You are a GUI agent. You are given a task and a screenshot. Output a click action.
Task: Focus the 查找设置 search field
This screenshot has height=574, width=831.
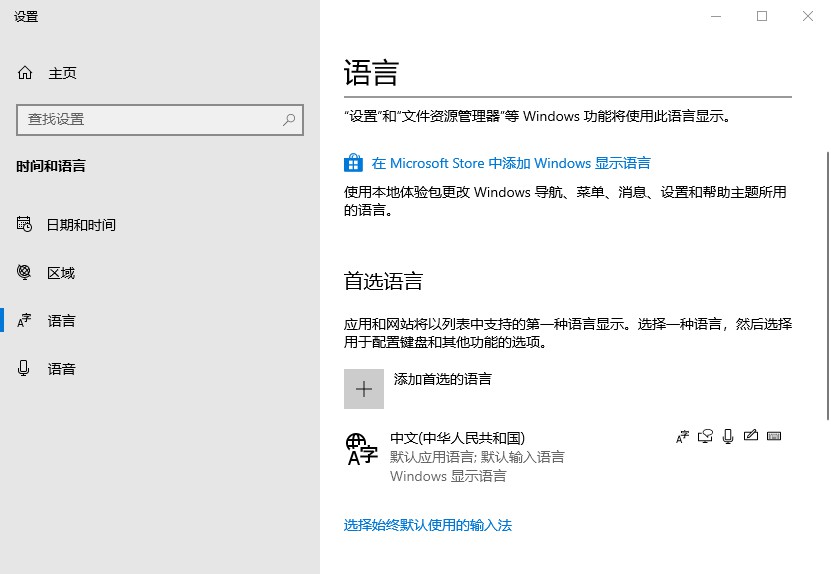click(x=150, y=119)
